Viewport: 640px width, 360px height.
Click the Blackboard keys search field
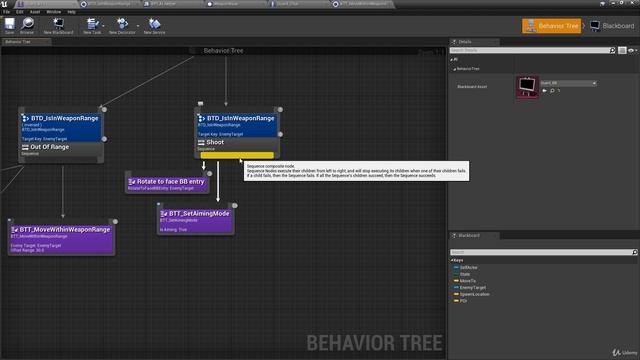541,252
